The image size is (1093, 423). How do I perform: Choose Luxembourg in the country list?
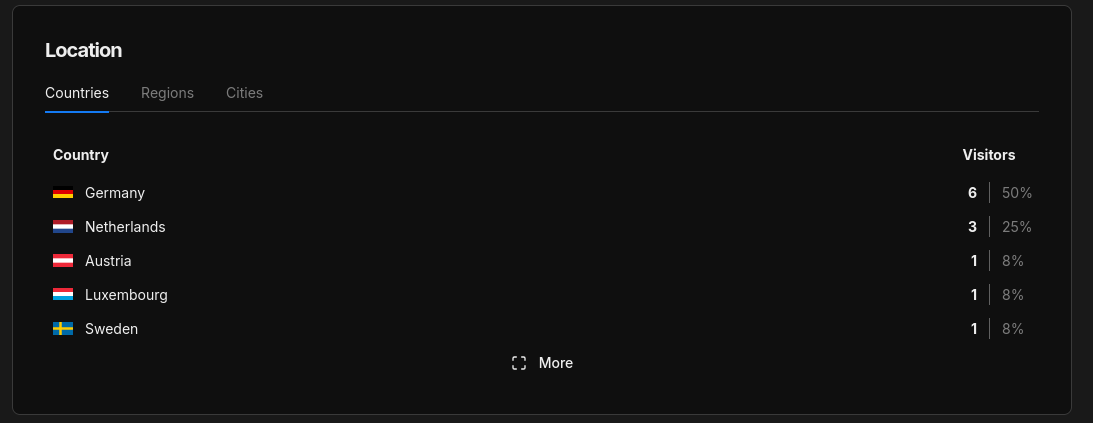click(x=126, y=295)
